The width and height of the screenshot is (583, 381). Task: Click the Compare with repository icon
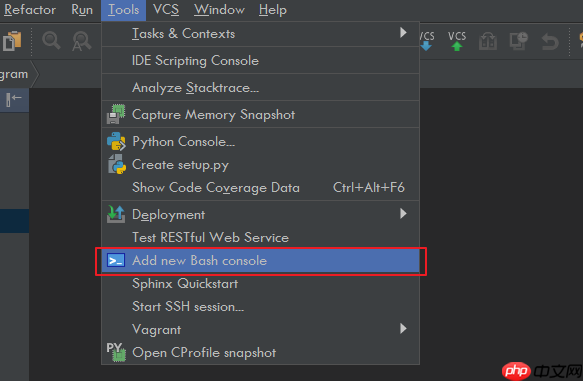[x=488, y=41]
